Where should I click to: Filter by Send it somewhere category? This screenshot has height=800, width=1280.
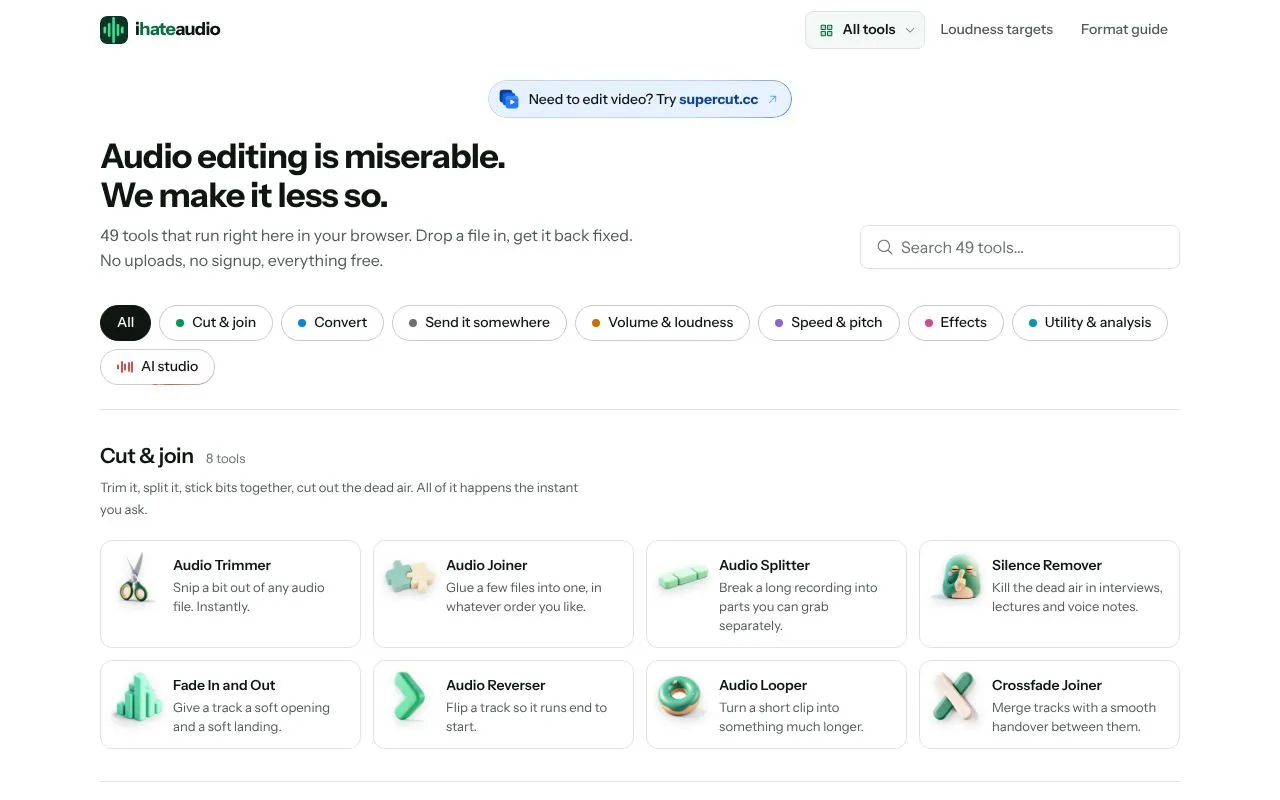pos(479,323)
